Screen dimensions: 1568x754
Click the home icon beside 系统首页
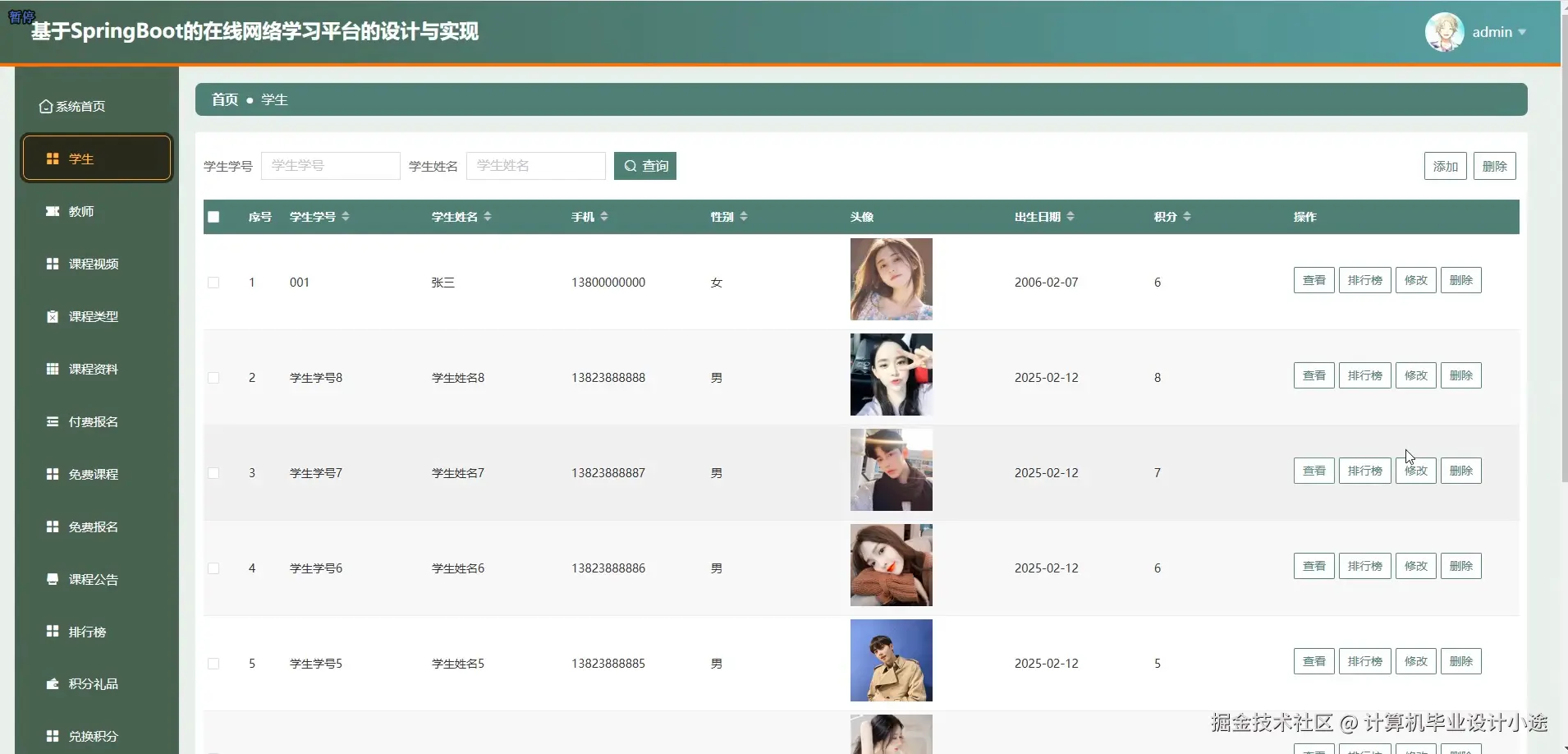click(46, 107)
